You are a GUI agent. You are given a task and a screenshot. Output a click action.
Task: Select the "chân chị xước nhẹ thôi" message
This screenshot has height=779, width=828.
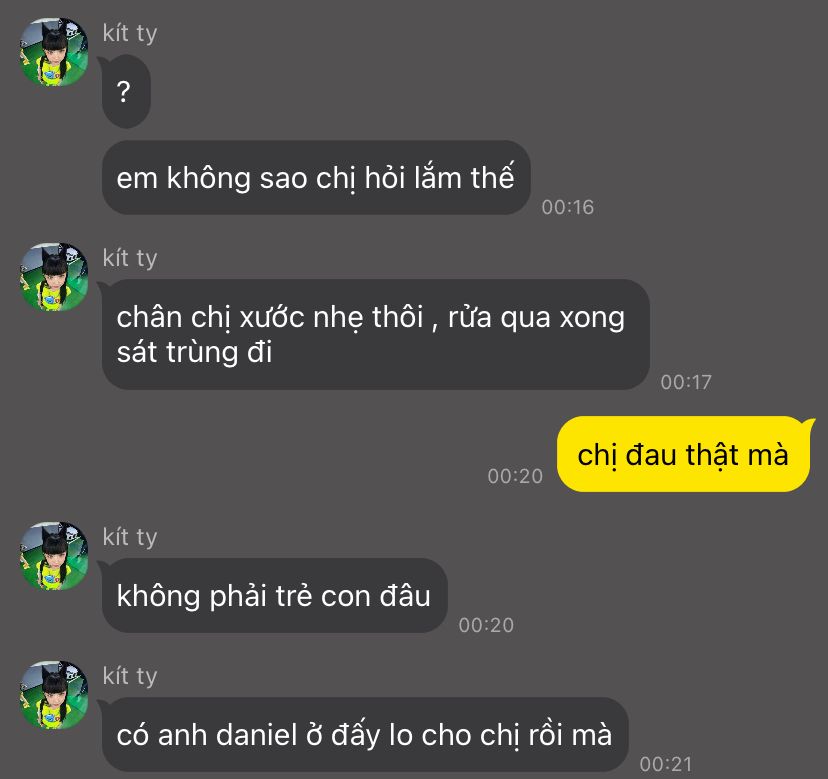(x=375, y=334)
